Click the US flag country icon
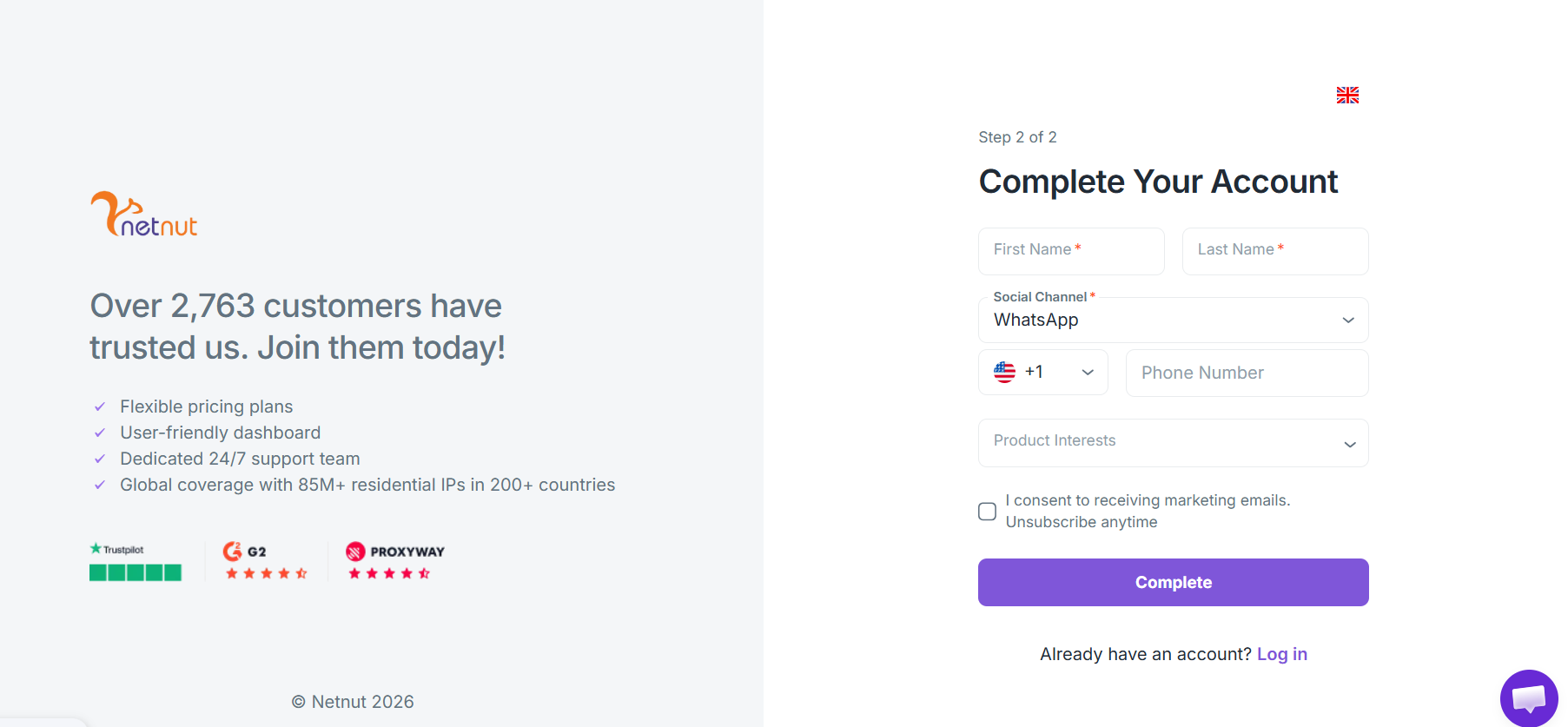1568x727 pixels. pos(1004,372)
